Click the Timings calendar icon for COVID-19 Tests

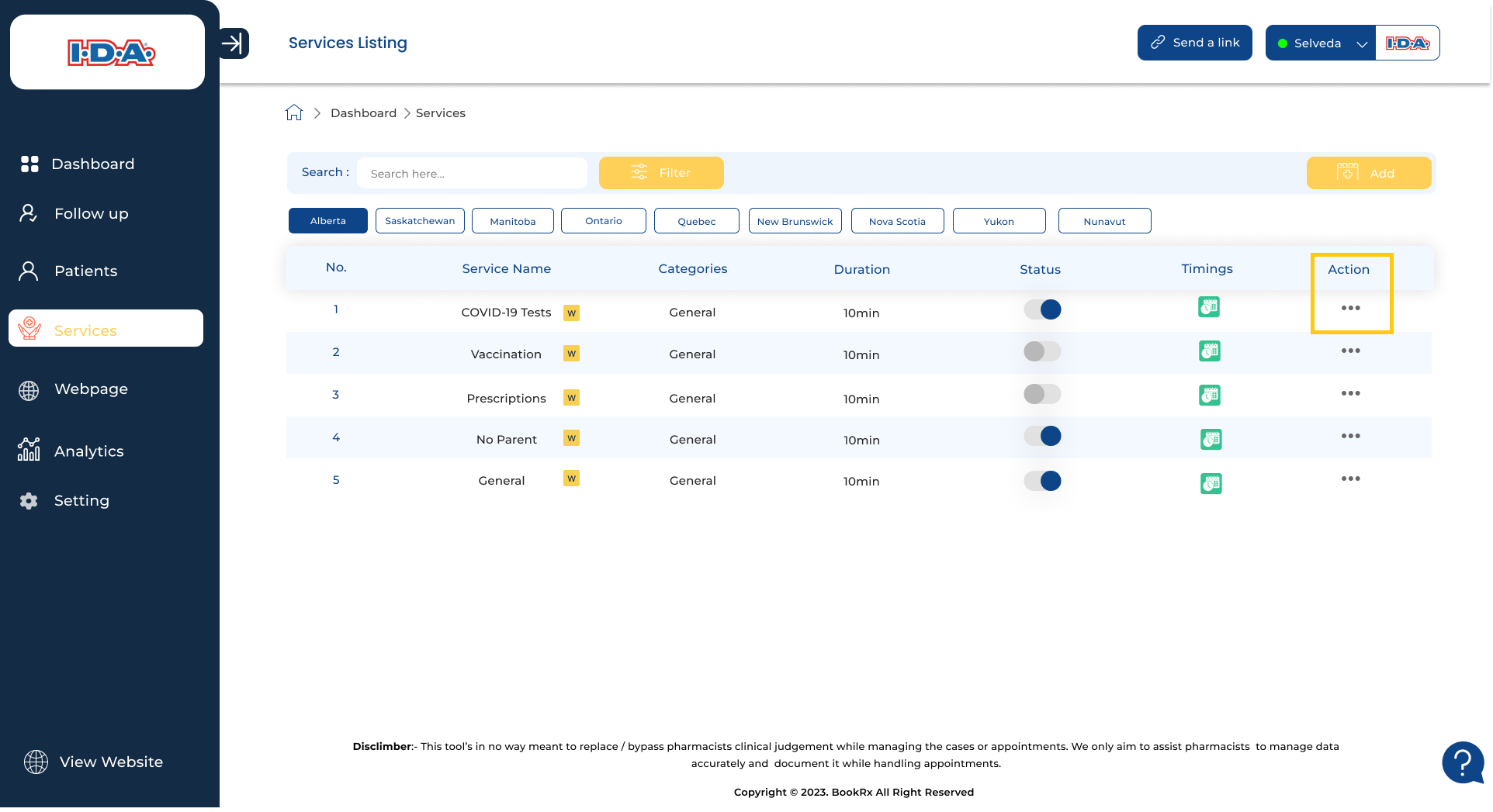[x=1210, y=307]
